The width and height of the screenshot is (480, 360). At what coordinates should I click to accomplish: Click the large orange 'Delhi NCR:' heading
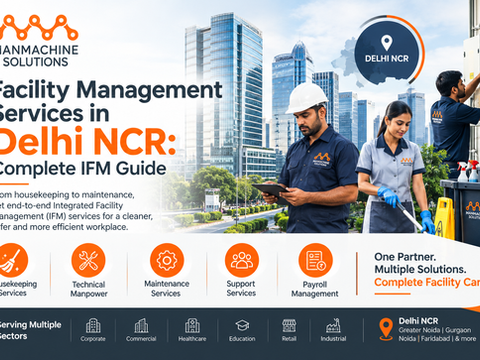(x=88, y=141)
